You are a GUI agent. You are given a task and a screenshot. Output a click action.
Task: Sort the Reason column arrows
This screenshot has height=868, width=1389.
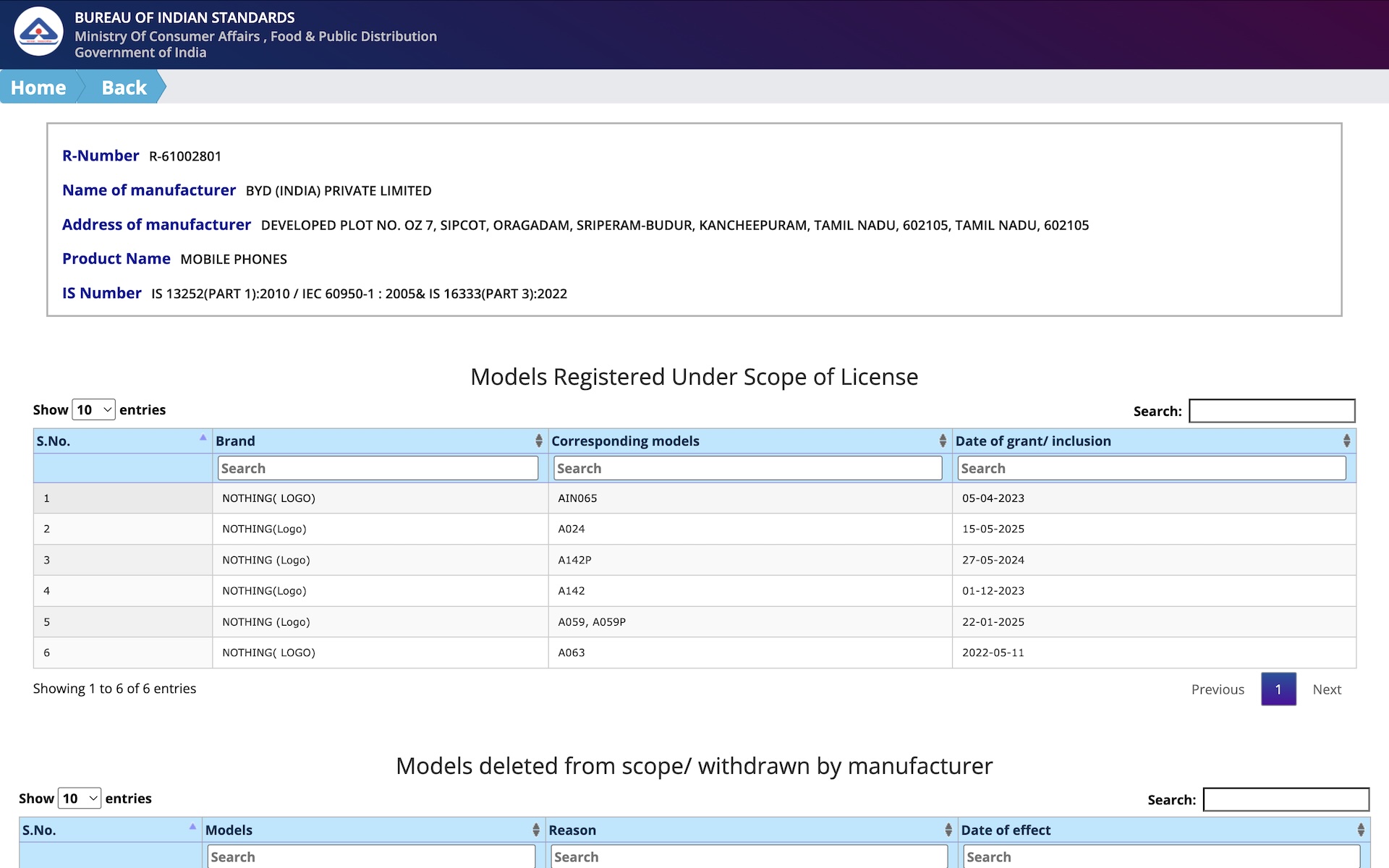coord(948,830)
